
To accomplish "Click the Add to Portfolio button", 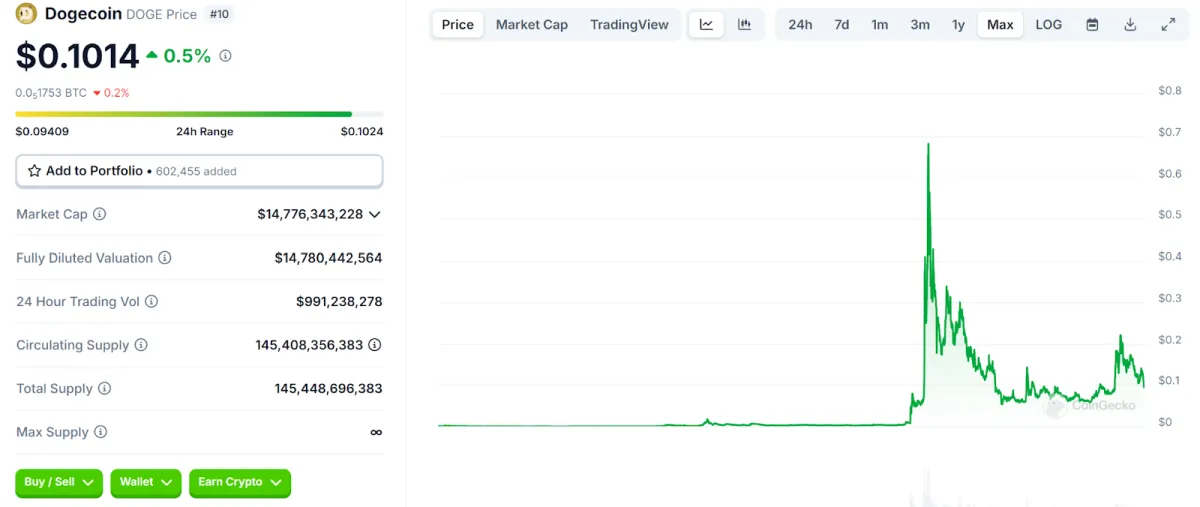I will 199,171.
